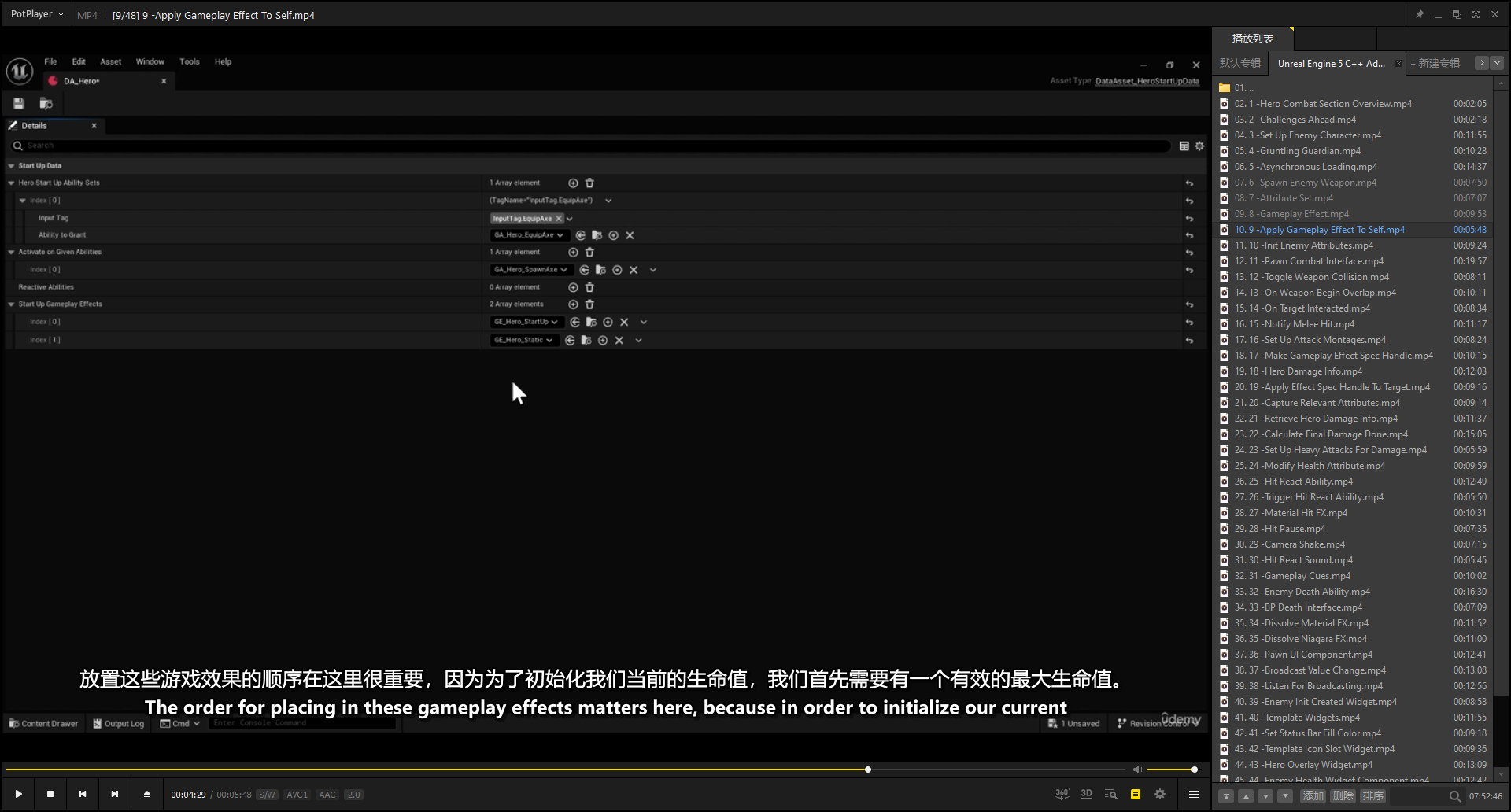
Task: Toggle the 3D video mode
Action: tap(1086, 794)
